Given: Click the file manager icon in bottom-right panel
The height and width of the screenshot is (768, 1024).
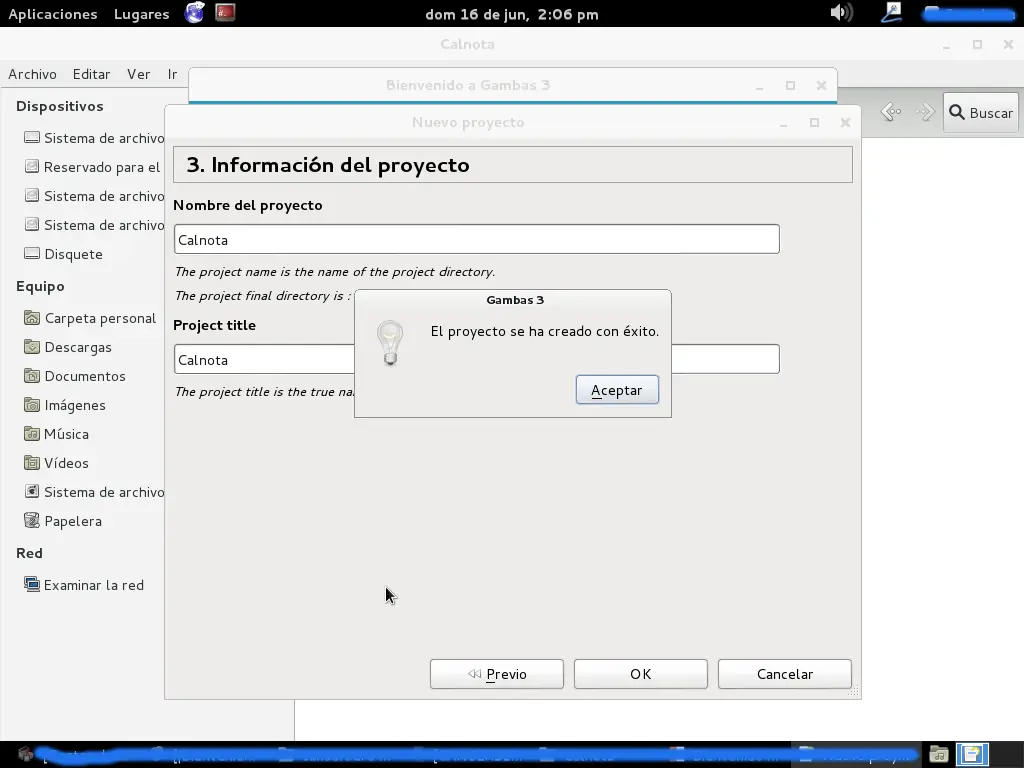Looking at the screenshot, I should [939, 754].
